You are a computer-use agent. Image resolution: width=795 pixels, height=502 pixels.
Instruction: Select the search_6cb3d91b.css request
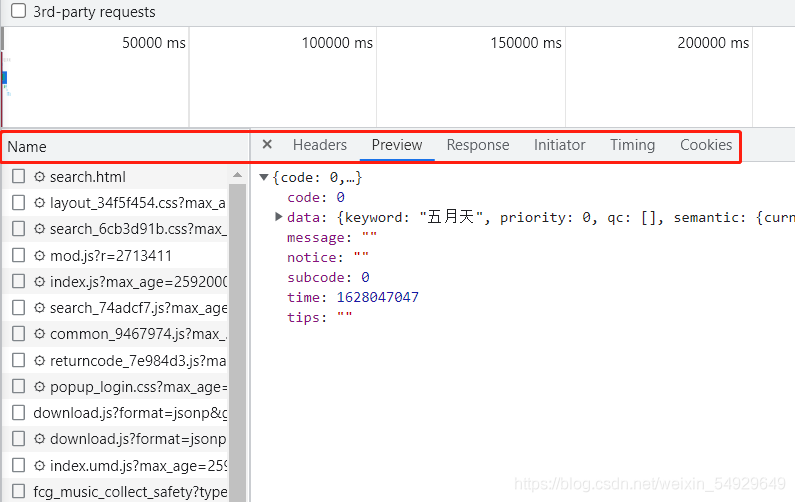tap(138, 229)
